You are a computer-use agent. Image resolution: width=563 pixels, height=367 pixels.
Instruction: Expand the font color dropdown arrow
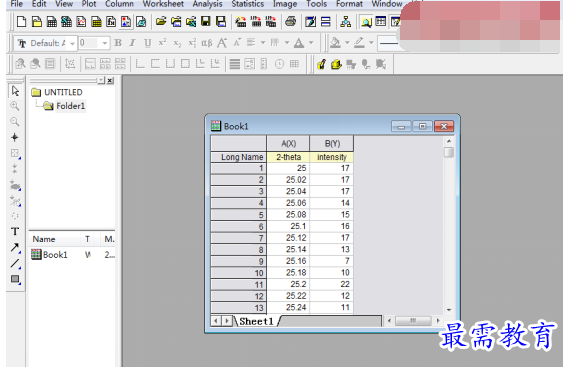311,43
